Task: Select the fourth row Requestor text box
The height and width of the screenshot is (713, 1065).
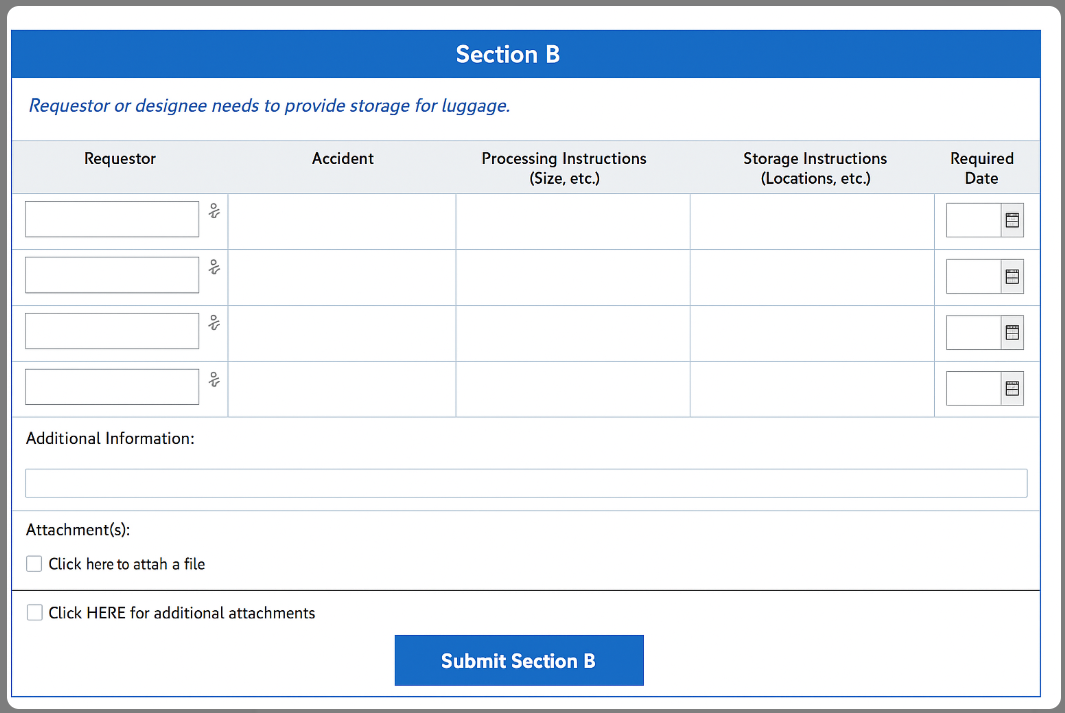Action: [112, 387]
